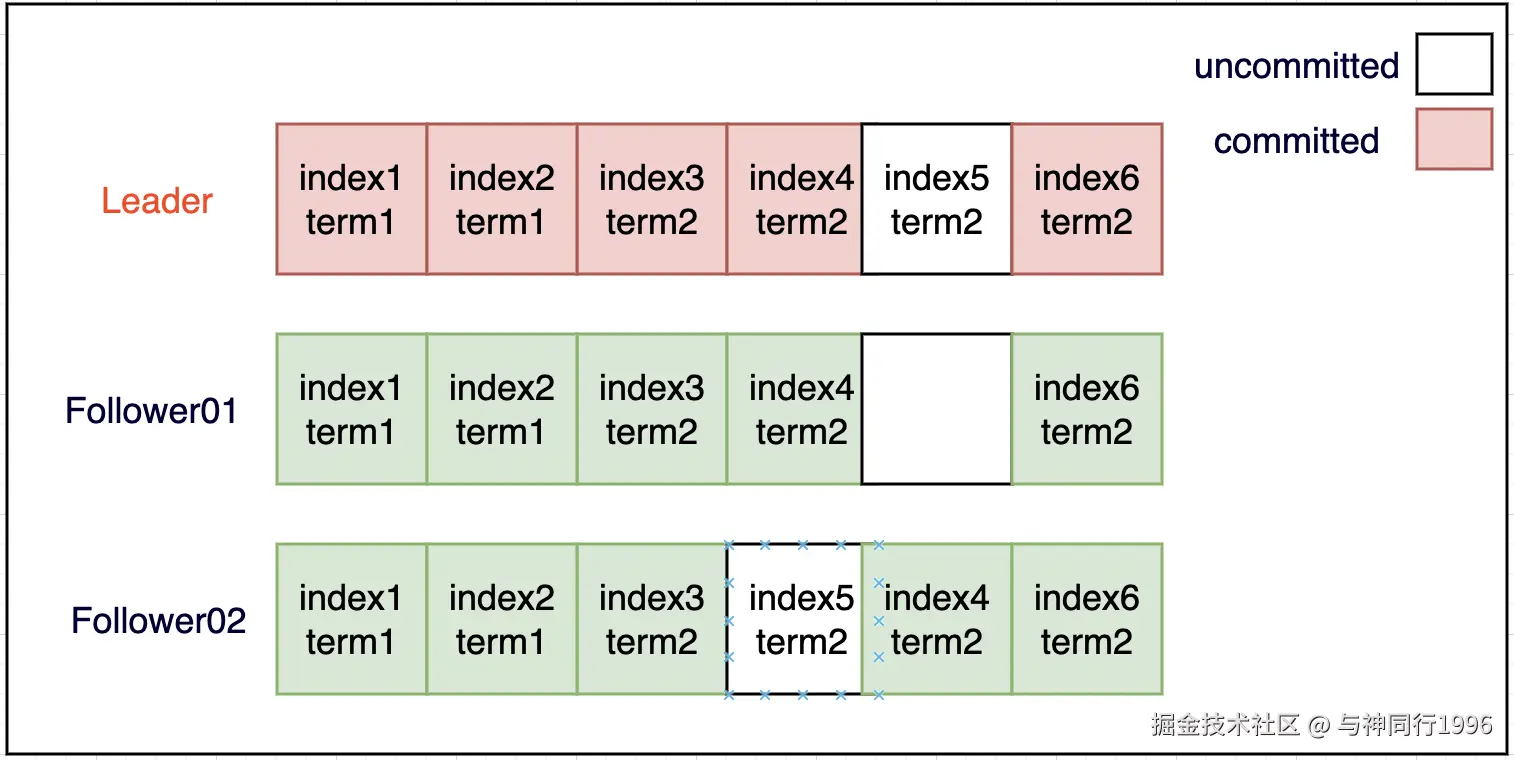
Task: Select the "uncommitted" legend text label
Action: (x=1296, y=66)
